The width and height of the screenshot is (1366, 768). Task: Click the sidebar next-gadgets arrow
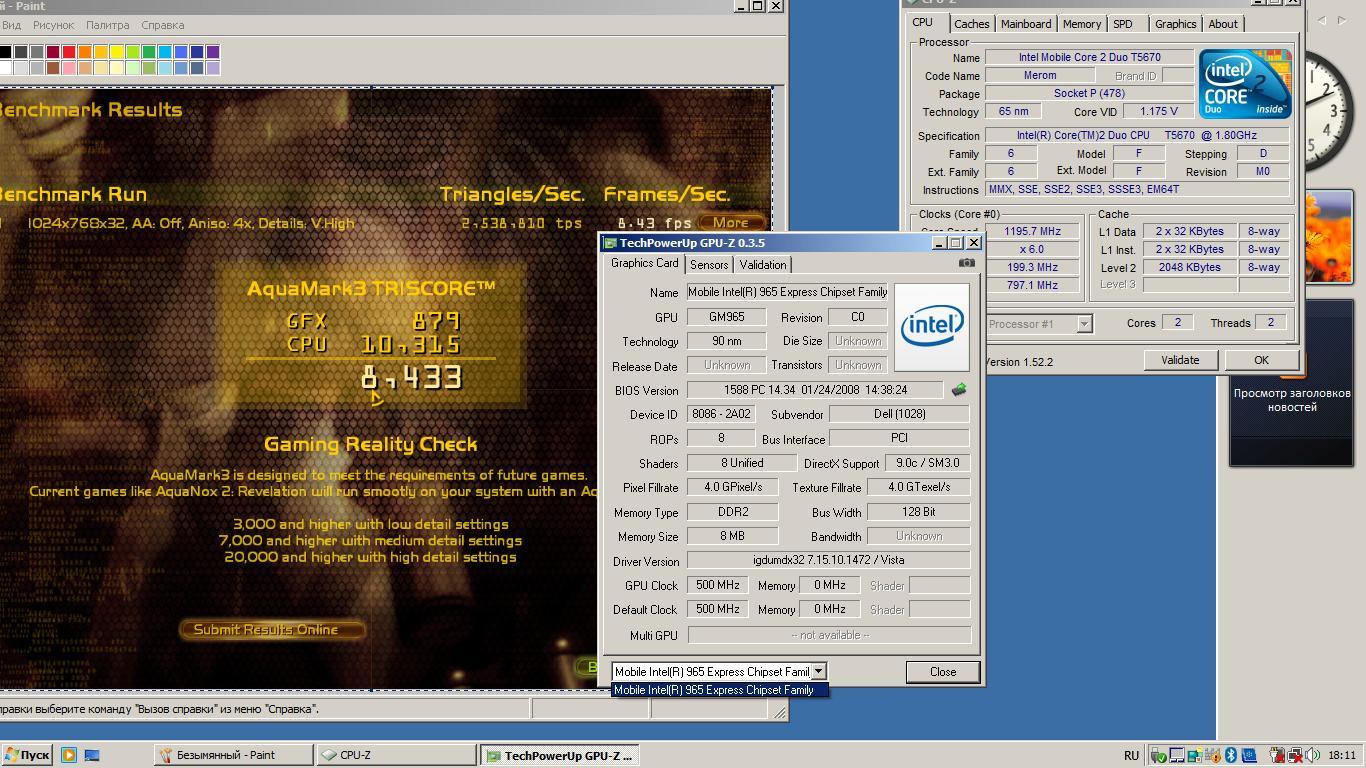(1344, 20)
